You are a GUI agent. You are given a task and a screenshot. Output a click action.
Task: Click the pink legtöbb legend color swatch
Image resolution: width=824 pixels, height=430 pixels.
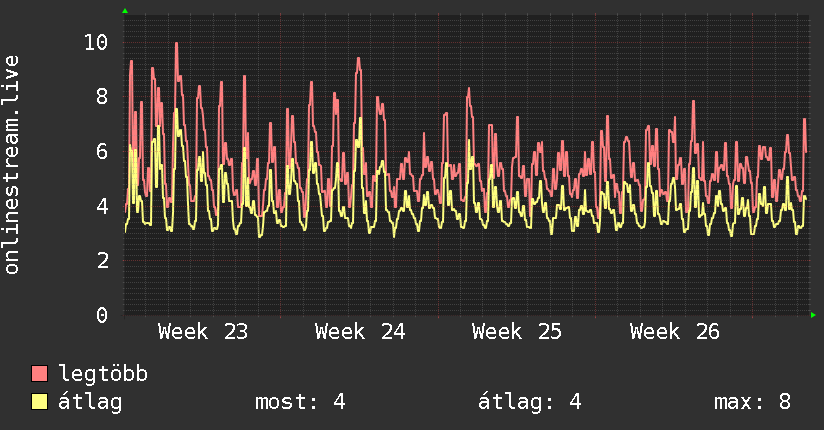click(39, 373)
